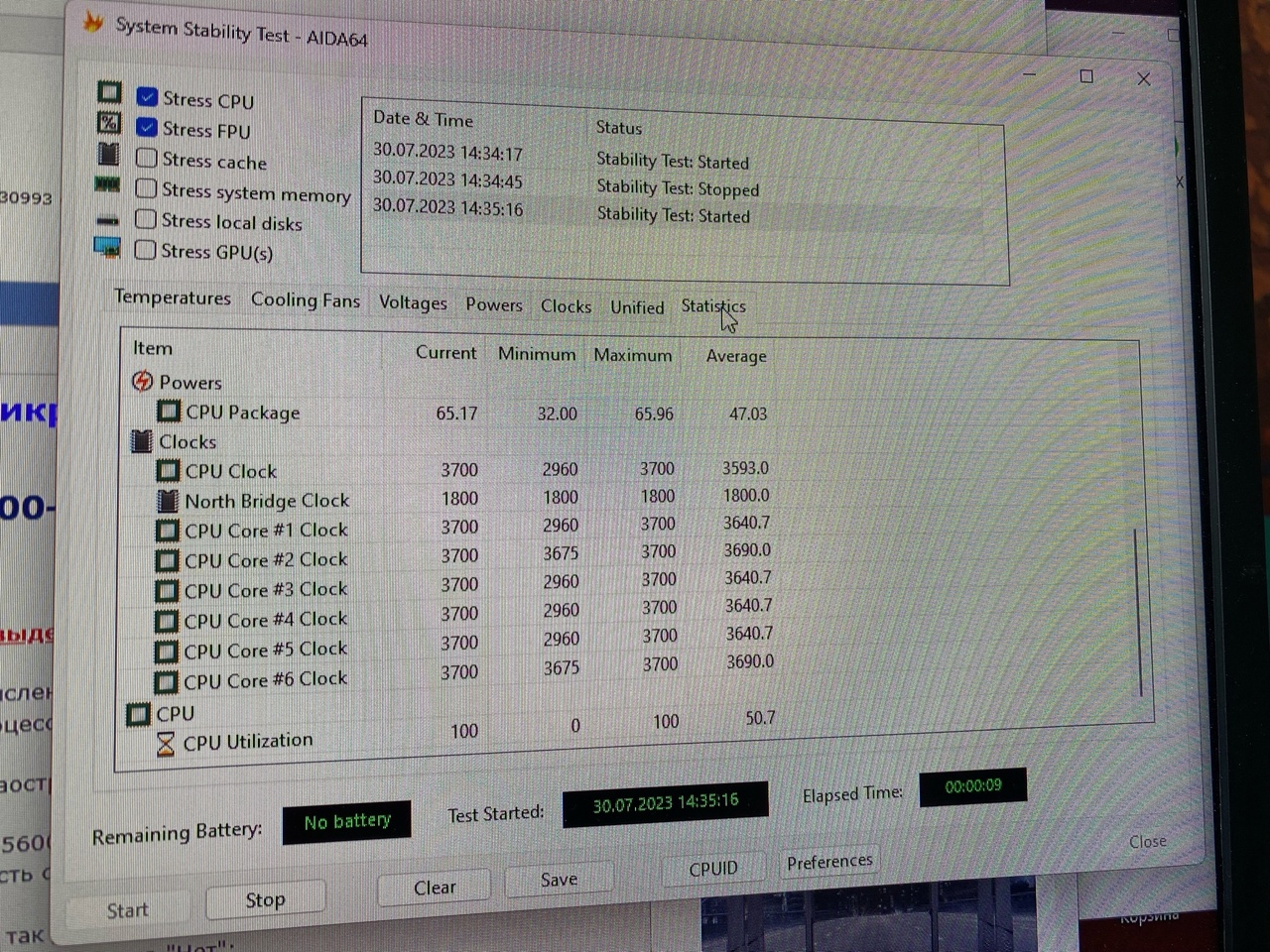Click the CPU Core #1 Clock icon
The width and height of the screenshot is (1270, 952).
(x=168, y=531)
